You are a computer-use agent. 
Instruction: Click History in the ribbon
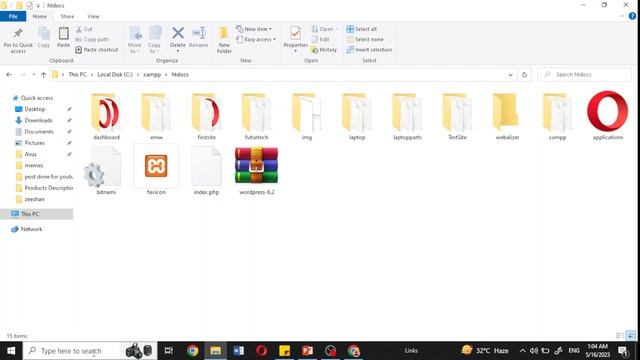click(x=324, y=49)
